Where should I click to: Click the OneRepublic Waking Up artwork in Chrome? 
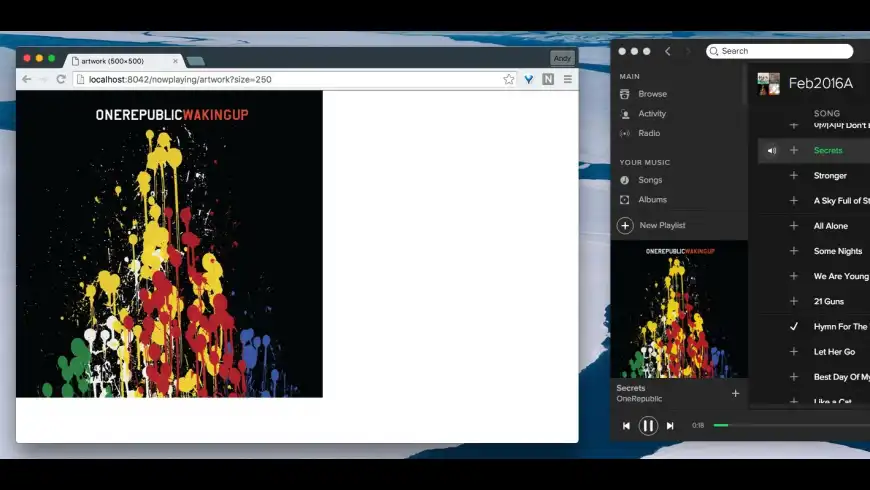tap(169, 244)
